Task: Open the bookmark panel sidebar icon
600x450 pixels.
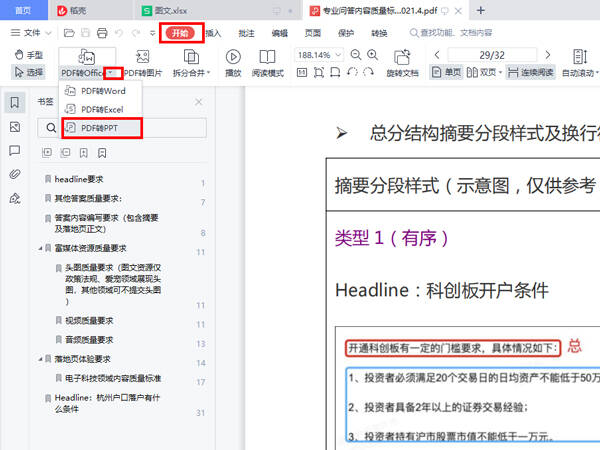Action: 15,103
